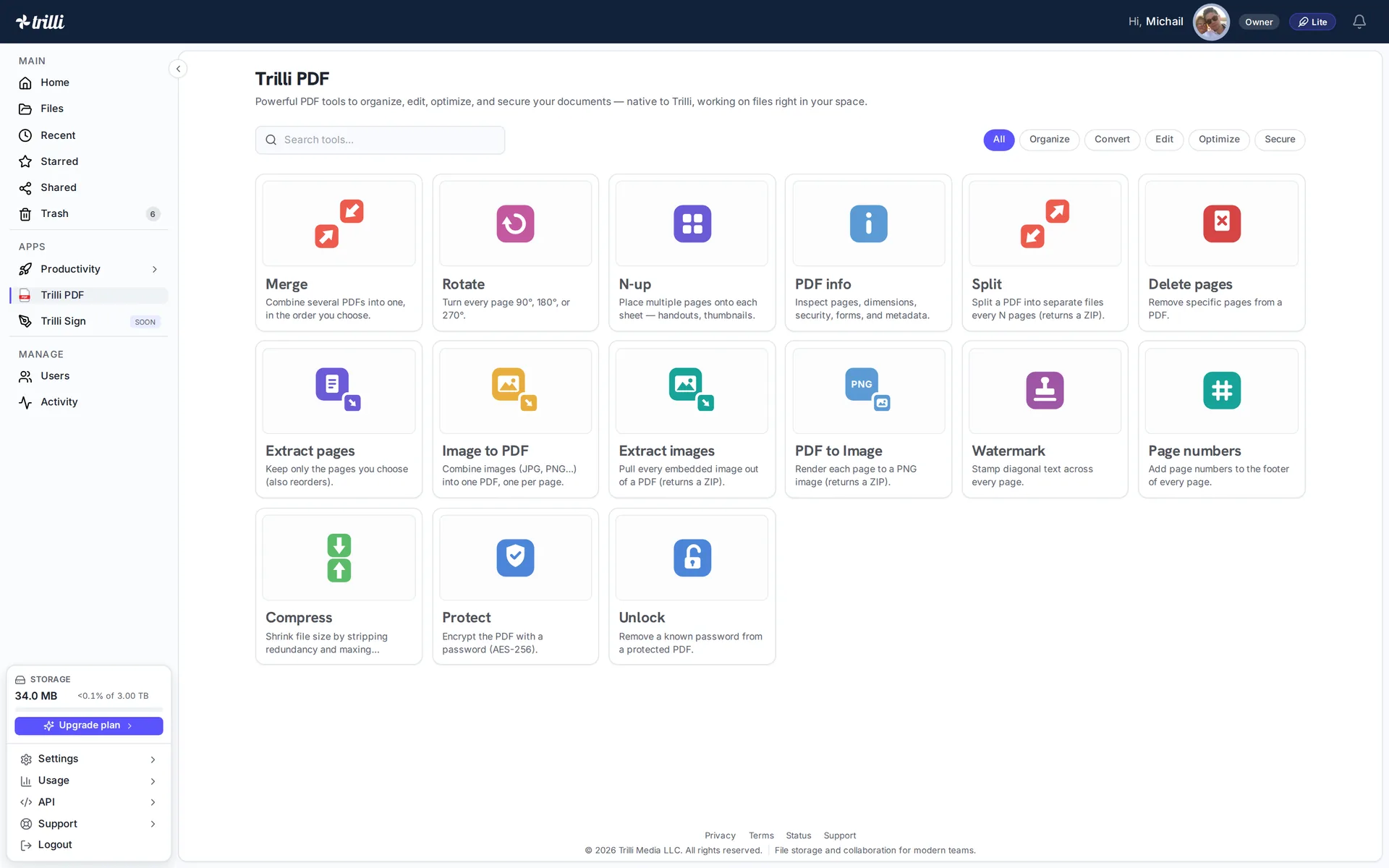Open the user avatar photo

coord(1211,22)
